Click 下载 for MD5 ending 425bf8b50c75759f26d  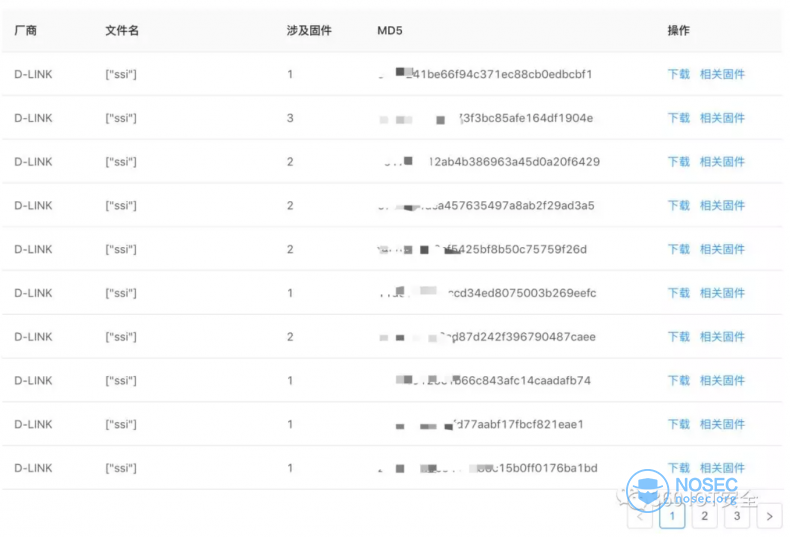point(678,249)
